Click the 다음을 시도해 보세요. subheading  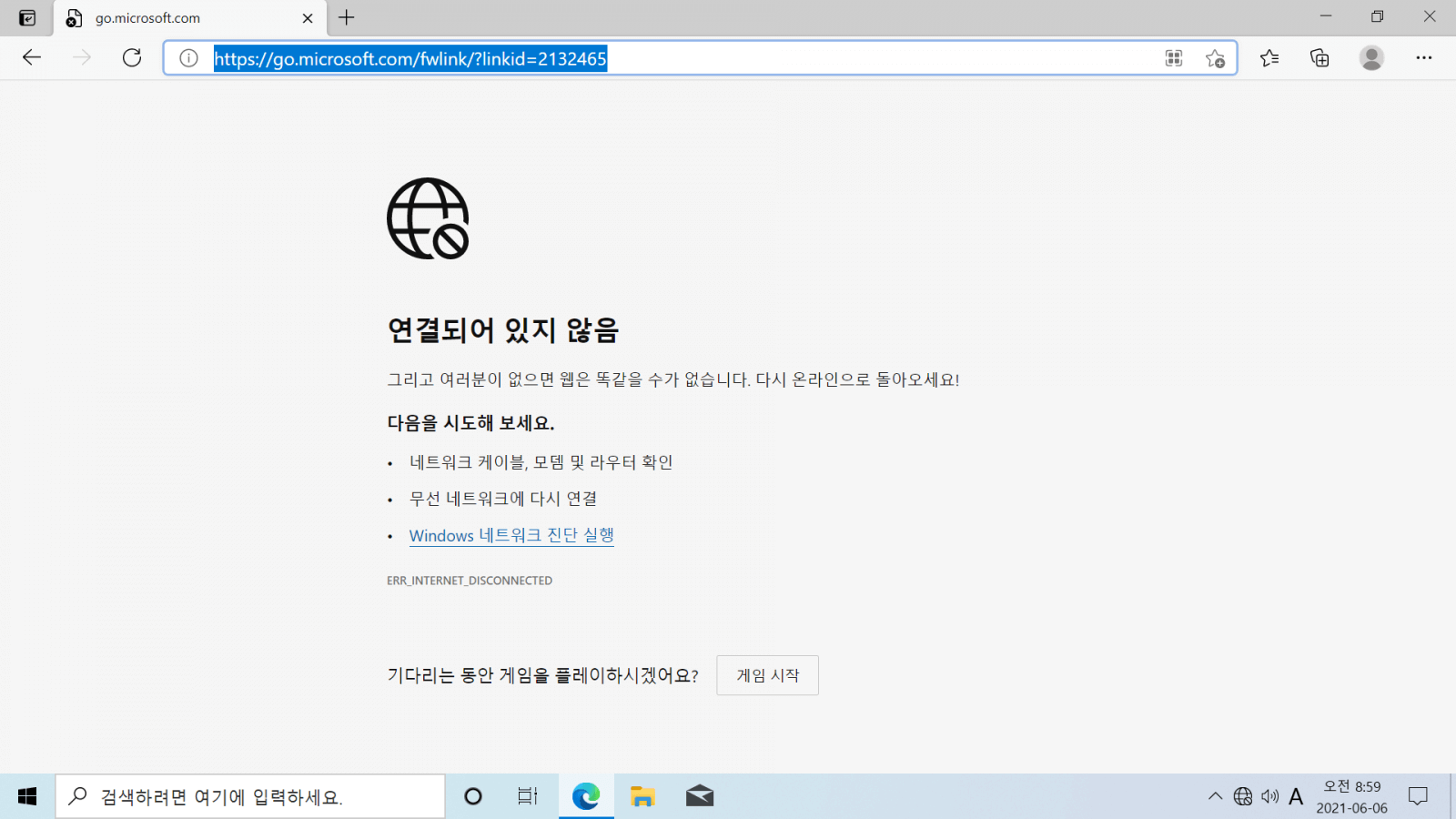click(x=470, y=423)
